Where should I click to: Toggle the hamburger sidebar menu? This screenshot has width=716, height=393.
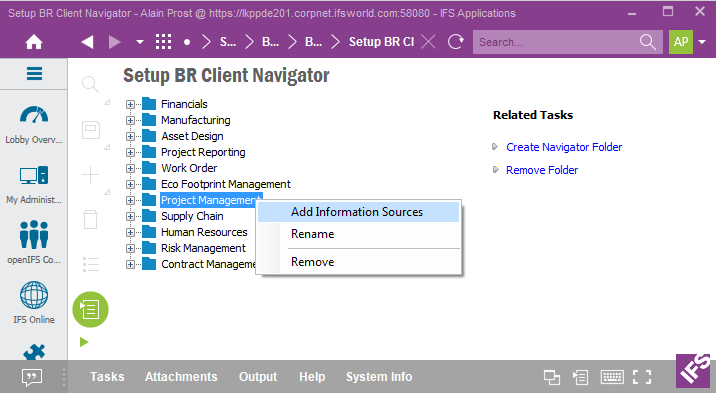coord(34,73)
